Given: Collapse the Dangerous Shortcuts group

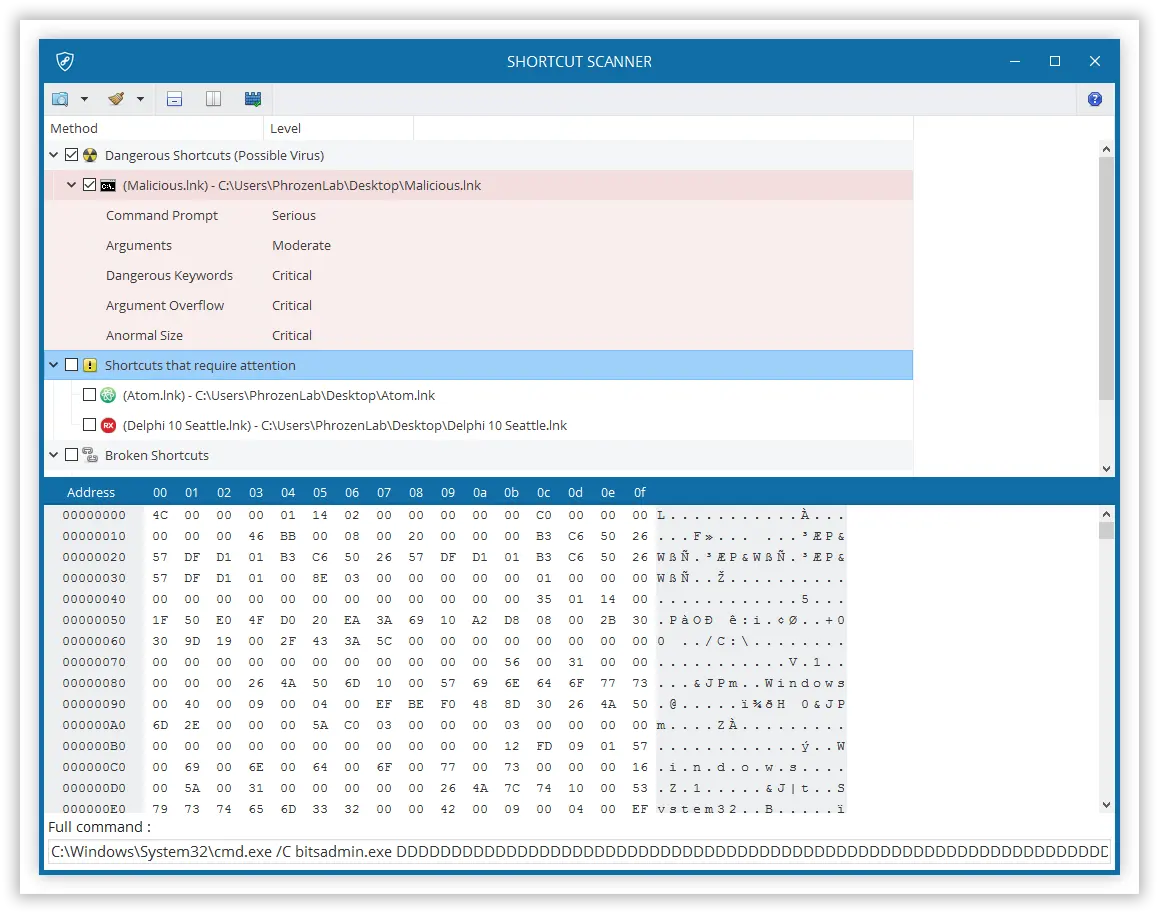Looking at the screenshot, I should pyautogui.click(x=53, y=154).
